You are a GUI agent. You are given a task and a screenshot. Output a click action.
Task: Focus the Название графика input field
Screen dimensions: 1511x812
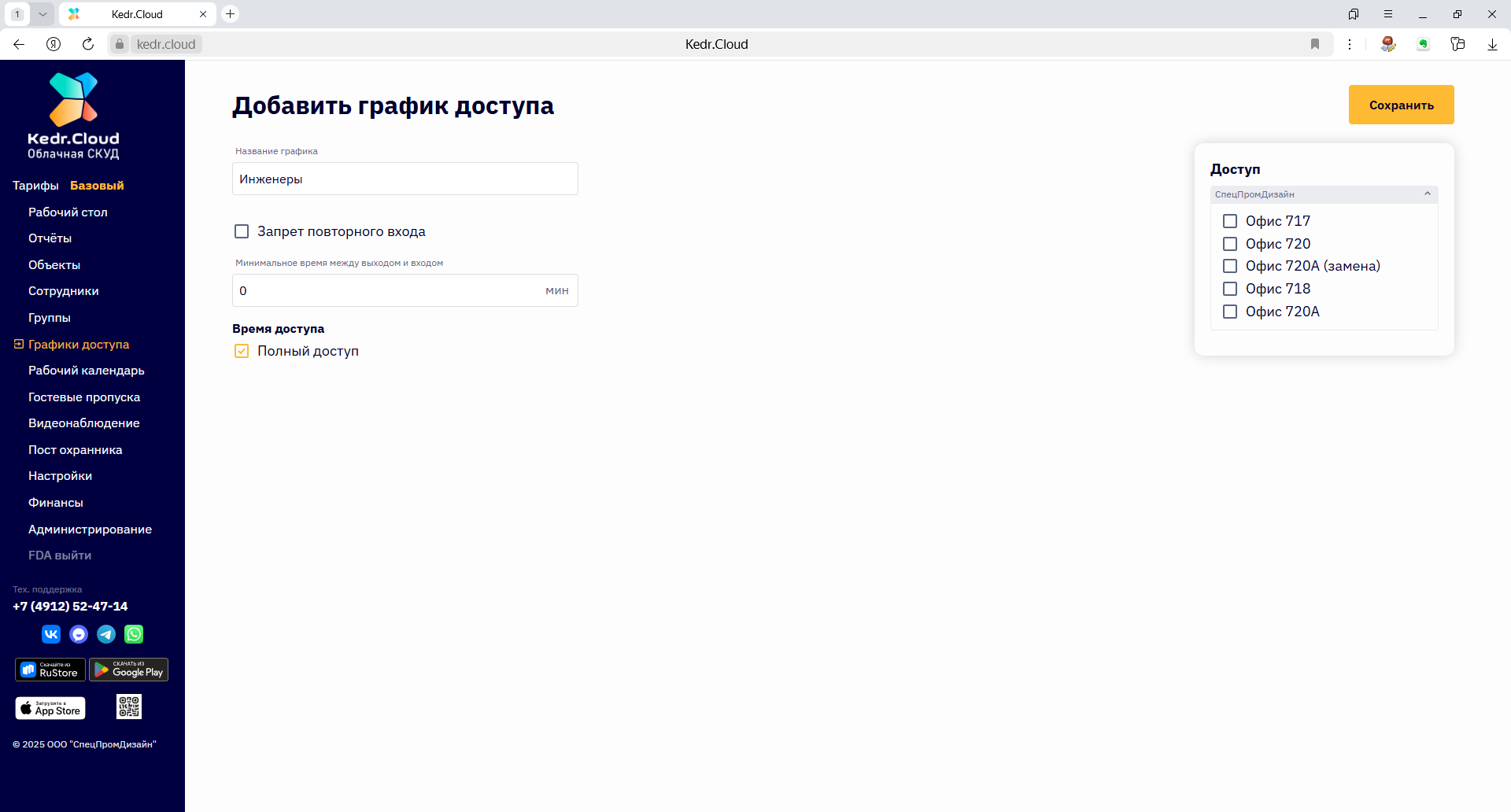(405, 179)
